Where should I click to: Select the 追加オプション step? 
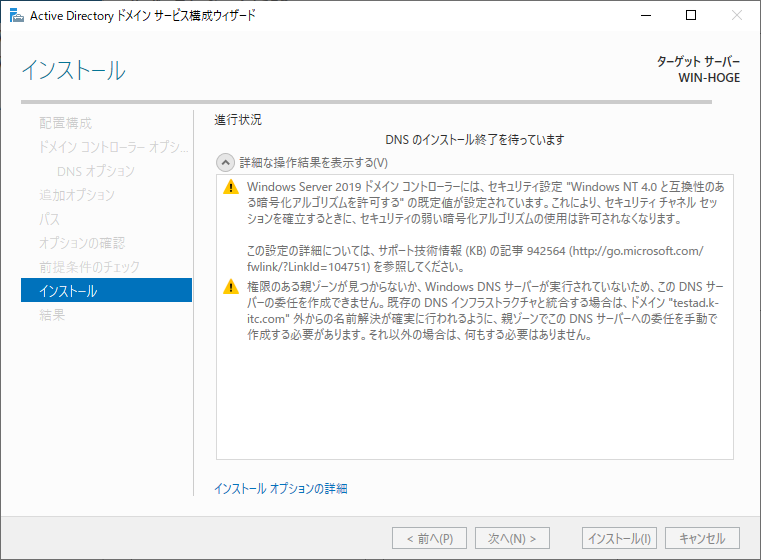click(x=77, y=195)
